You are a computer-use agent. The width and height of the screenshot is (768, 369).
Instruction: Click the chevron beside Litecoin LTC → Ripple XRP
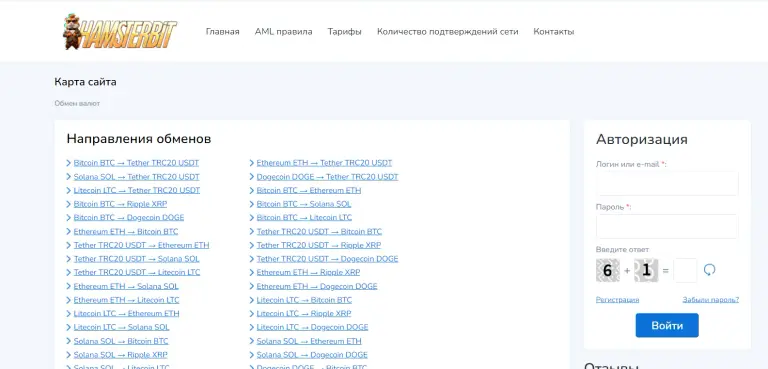(x=252, y=314)
